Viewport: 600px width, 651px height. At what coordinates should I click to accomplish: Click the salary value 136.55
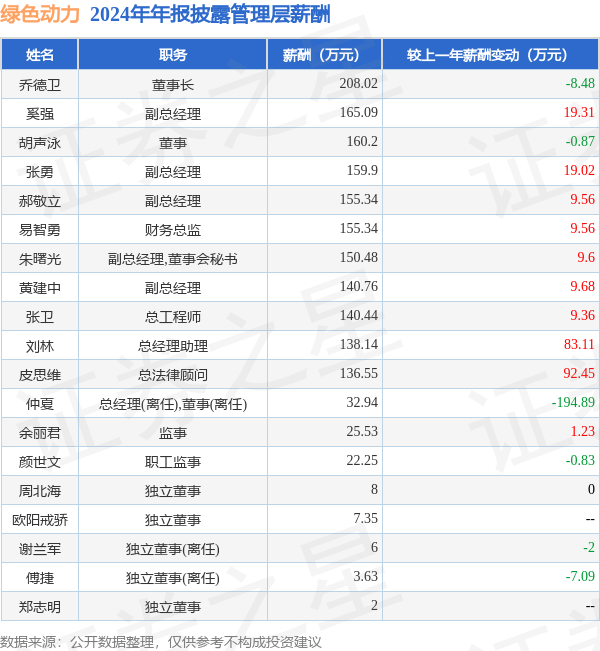[x=359, y=374]
